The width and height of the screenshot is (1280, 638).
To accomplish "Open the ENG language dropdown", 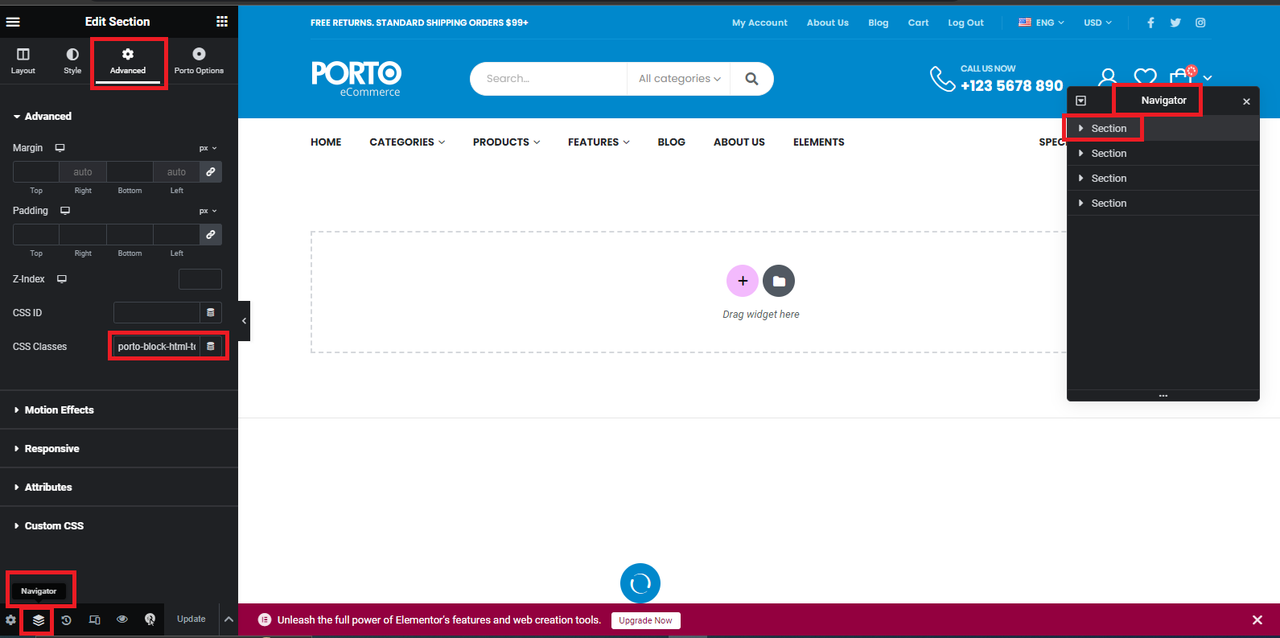I will (x=1041, y=23).
